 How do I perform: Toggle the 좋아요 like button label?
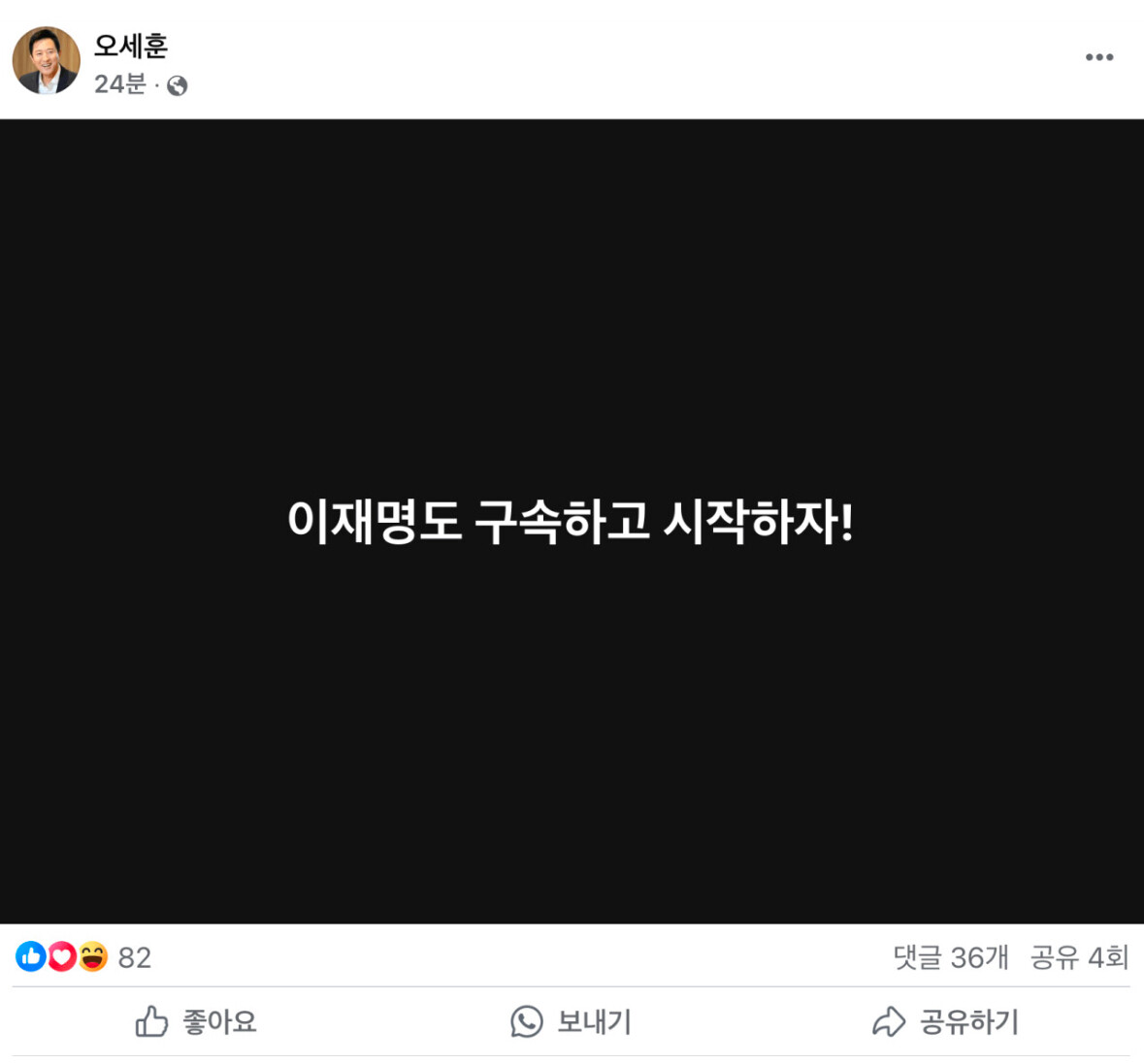(219, 1021)
